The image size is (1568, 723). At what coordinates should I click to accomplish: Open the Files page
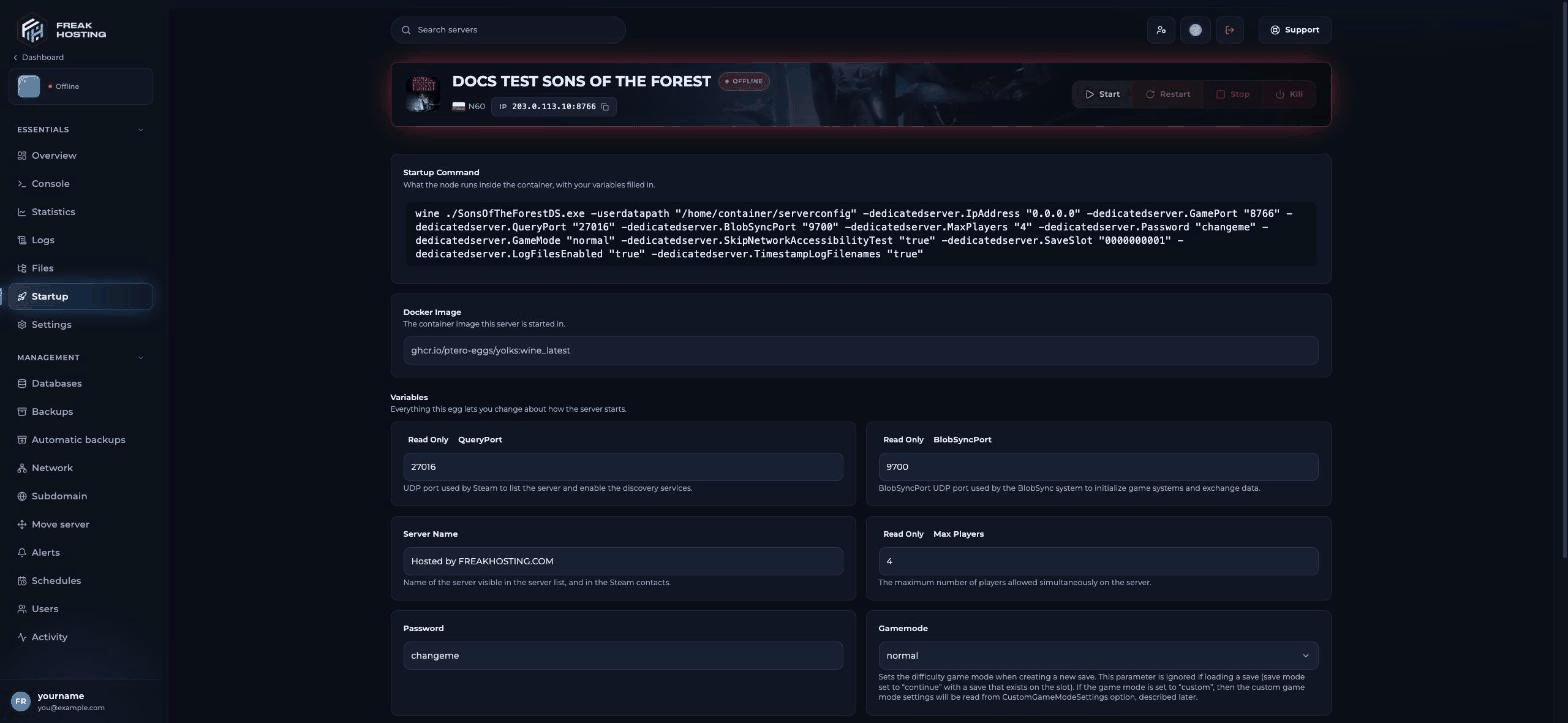coord(81,268)
